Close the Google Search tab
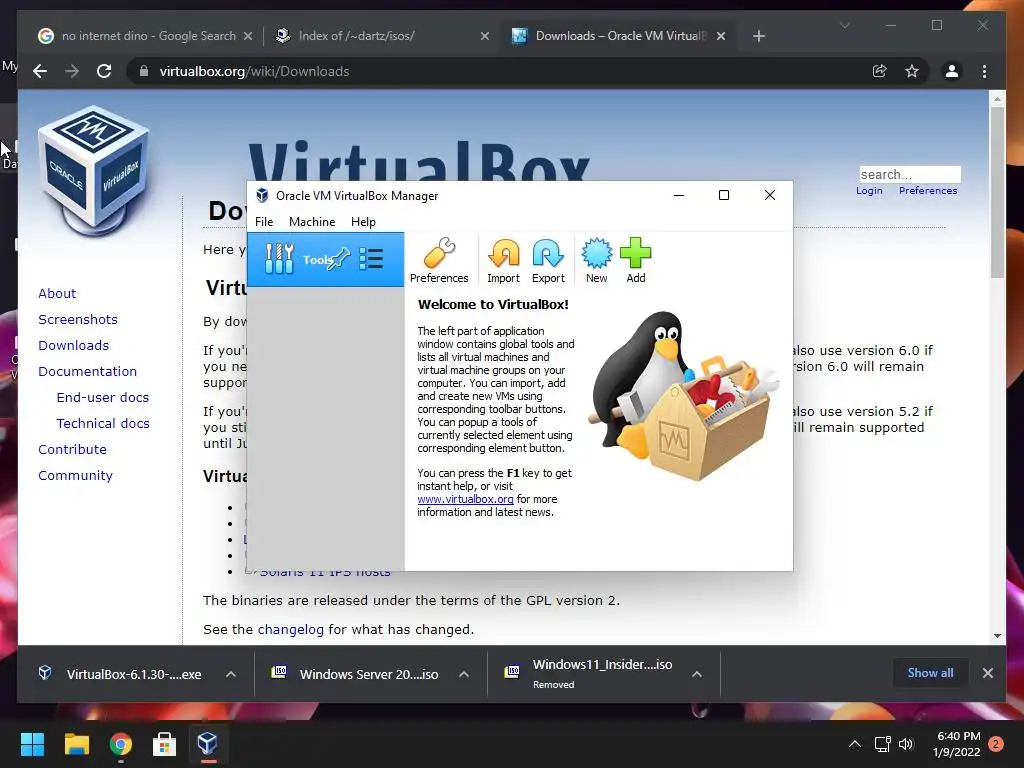This screenshot has width=1024, height=768. coord(248,36)
